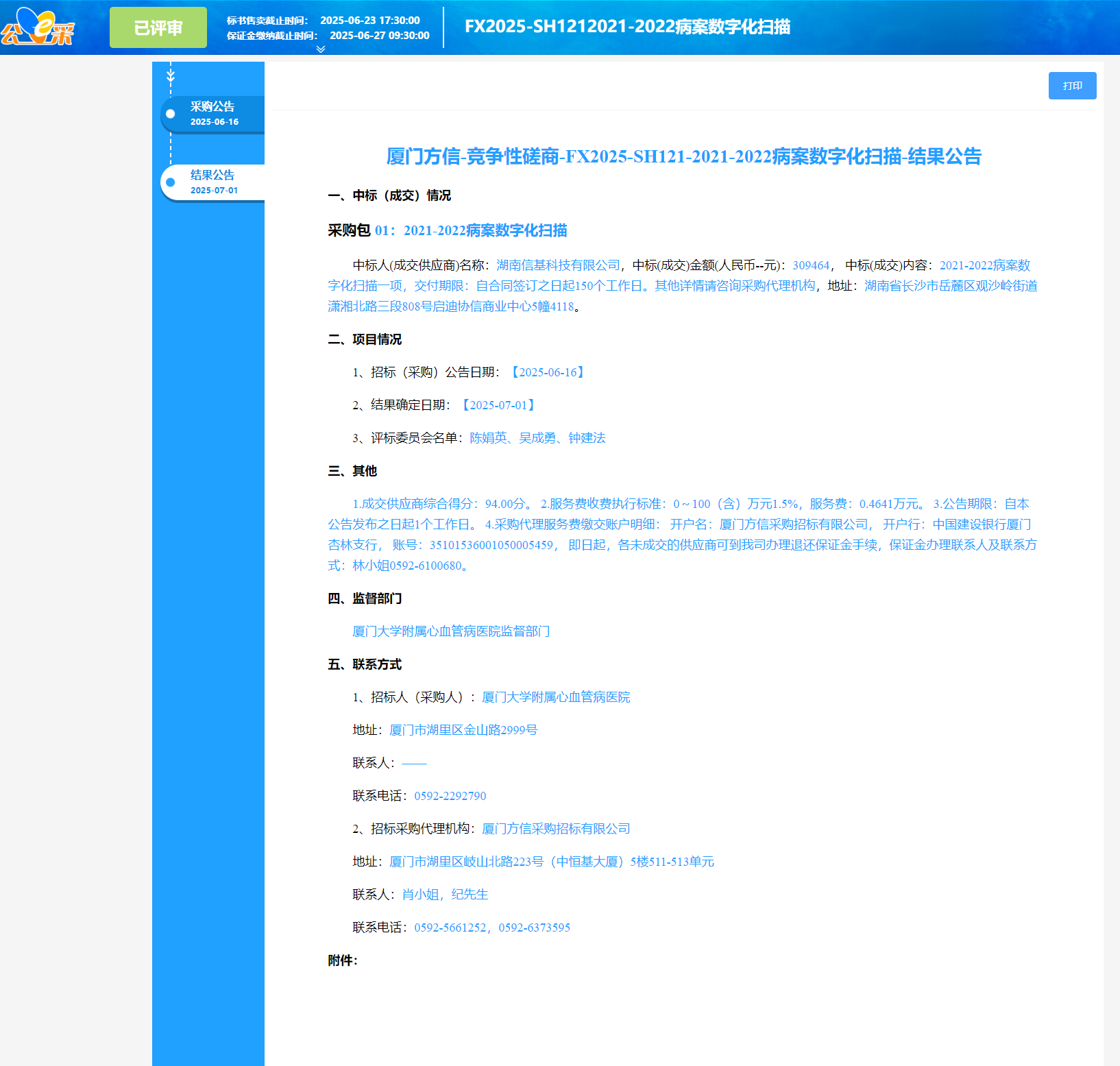Click purchaser link 厦门大学附属心血管病医院
1120x1066 pixels.
[x=556, y=697]
